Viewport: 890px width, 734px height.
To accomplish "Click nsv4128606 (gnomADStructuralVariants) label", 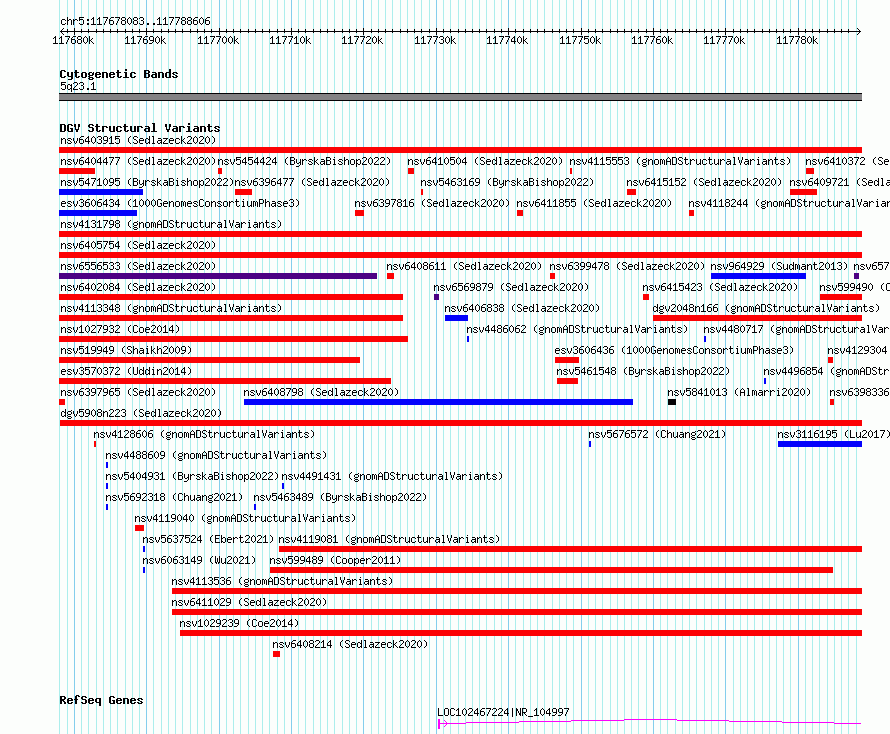I will (x=204, y=434).
